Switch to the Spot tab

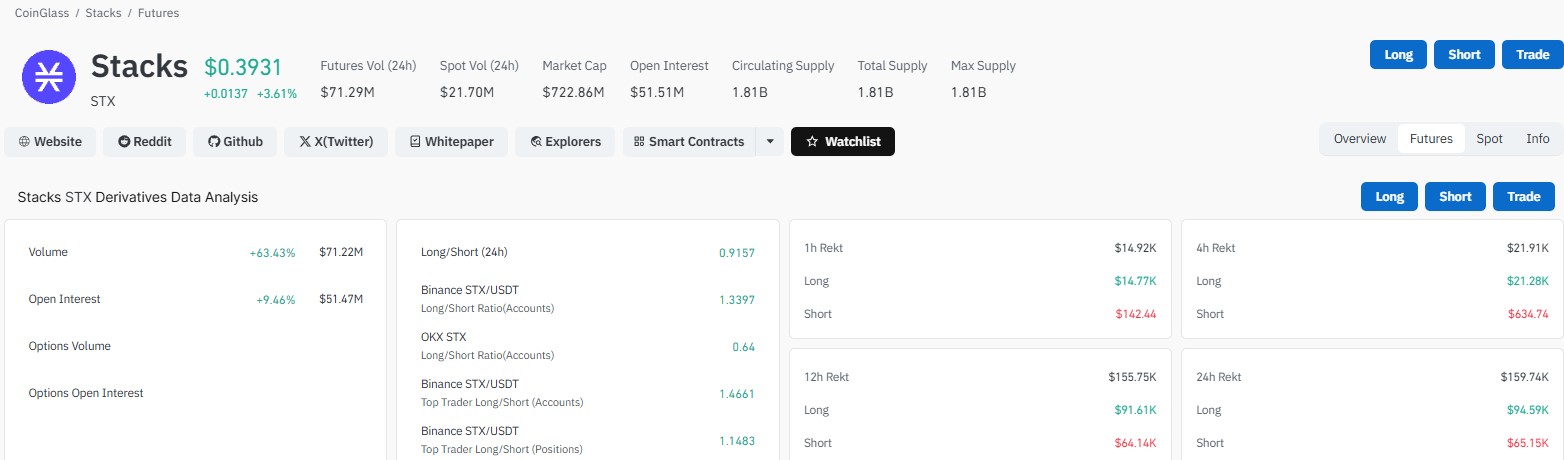coord(1489,139)
